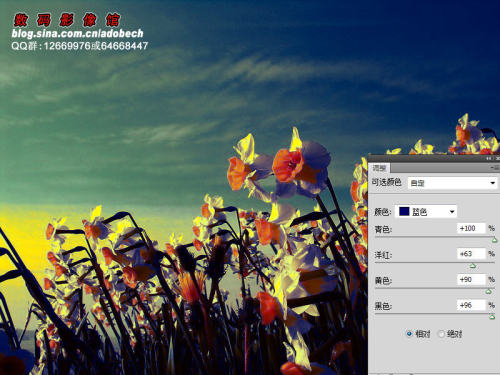
Task: Open the Selective Color preset dropdown showing 自定
Action: [453, 183]
